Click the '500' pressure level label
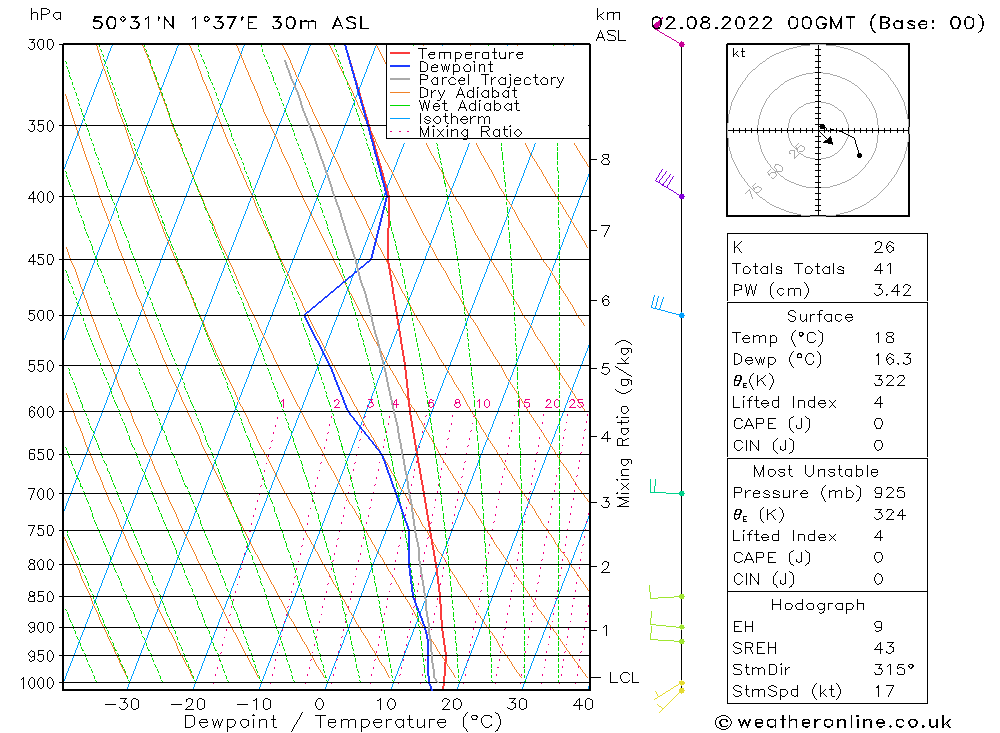Viewport: 1000px width, 733px height. click(x=41, y=316)
